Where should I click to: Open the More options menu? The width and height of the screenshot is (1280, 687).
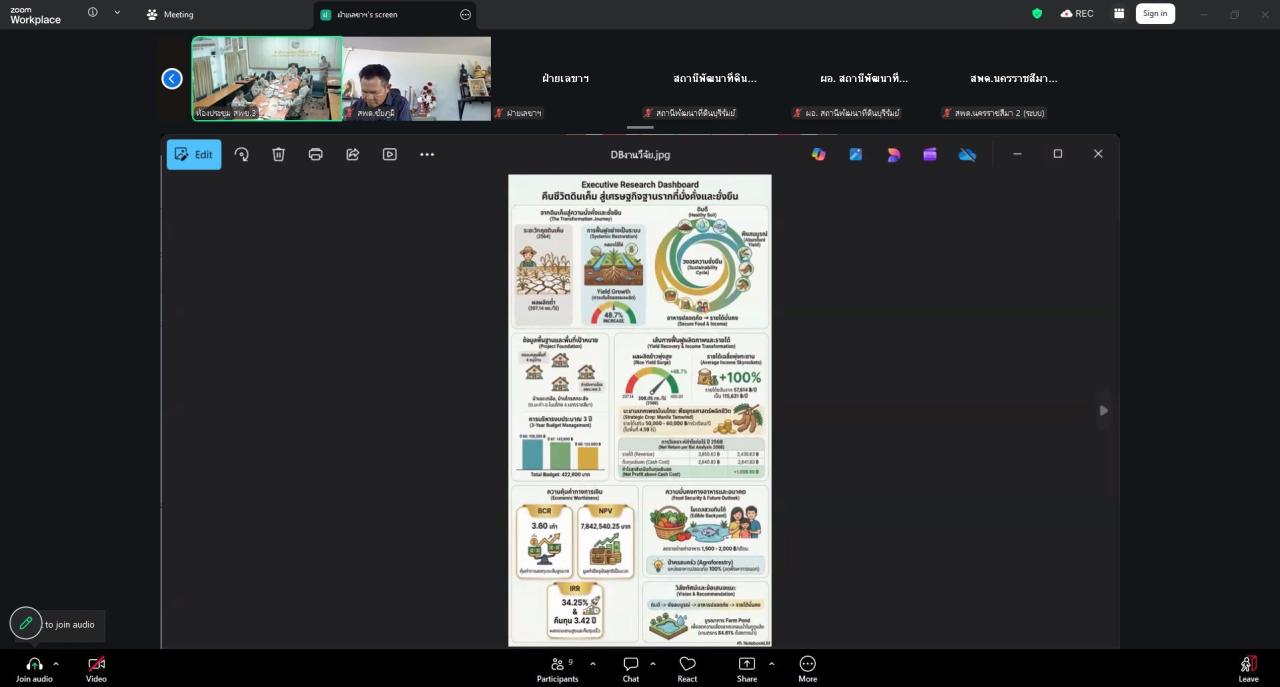[807, 669]
